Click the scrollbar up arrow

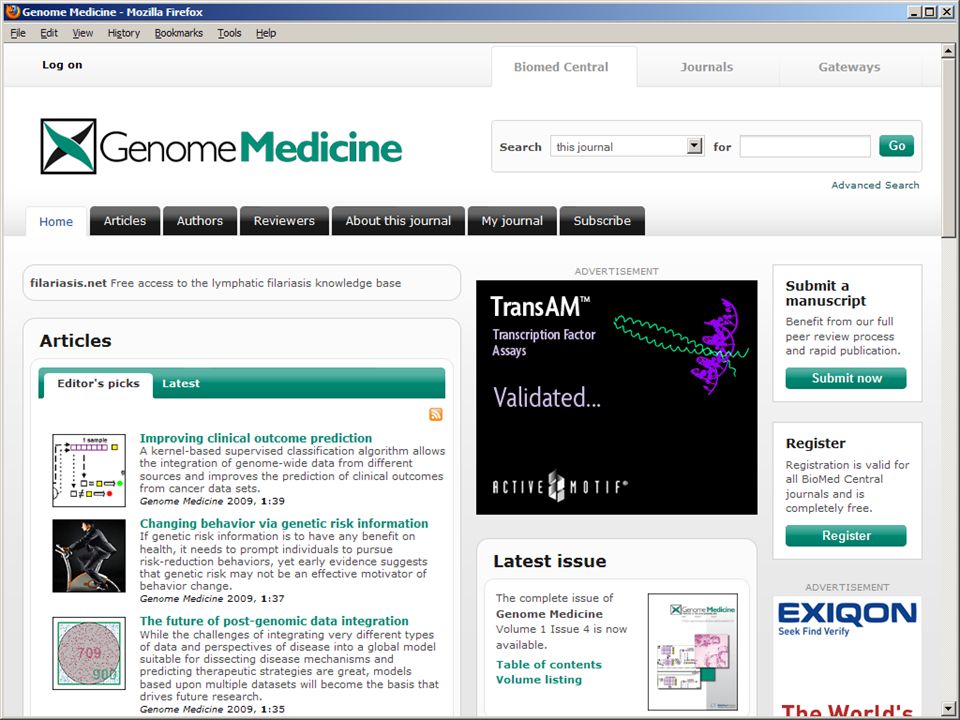point(948,51)
